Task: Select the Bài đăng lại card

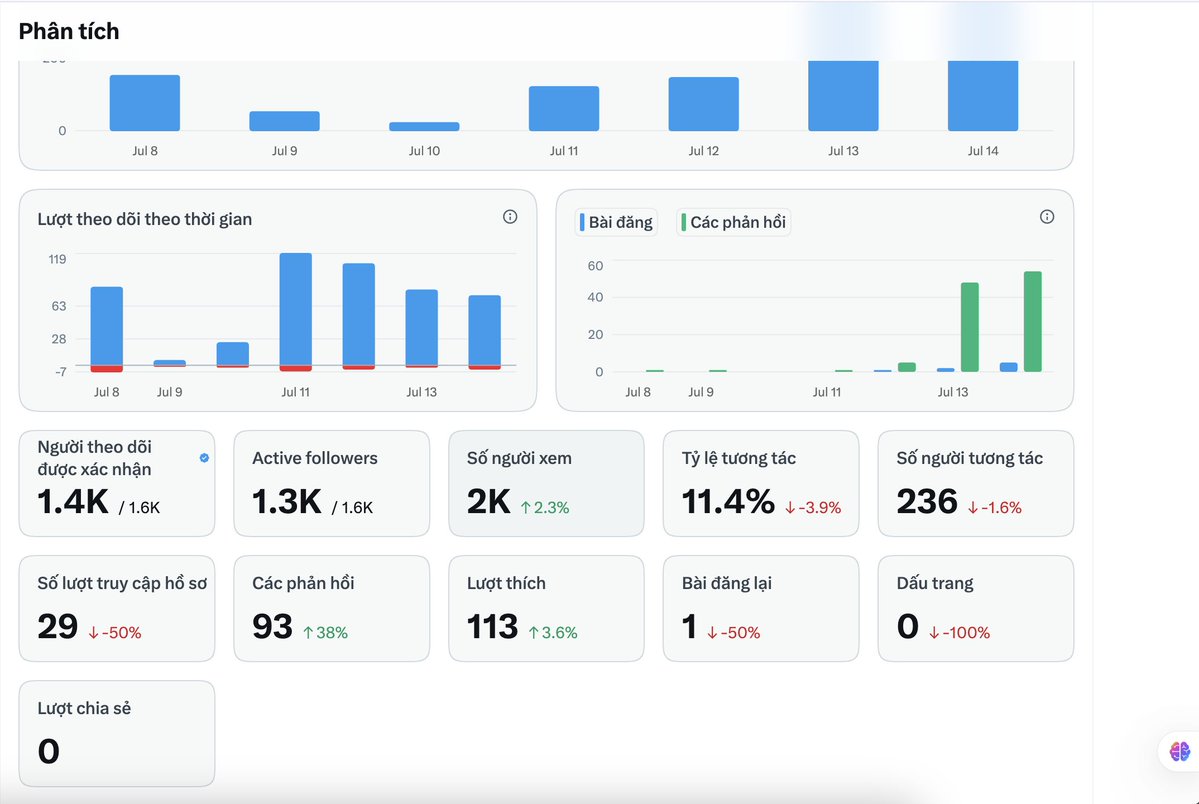Action: (x=761, y=608)
